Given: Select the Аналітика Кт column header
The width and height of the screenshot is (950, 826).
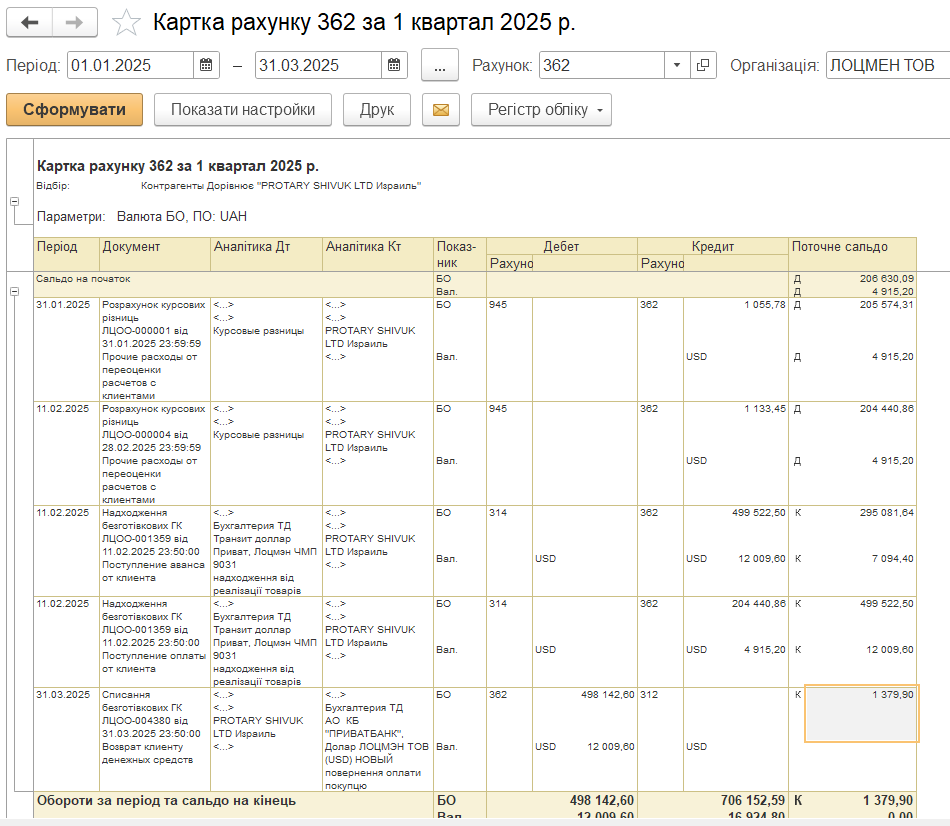Looking at the screenshot, I should point(378,254).
